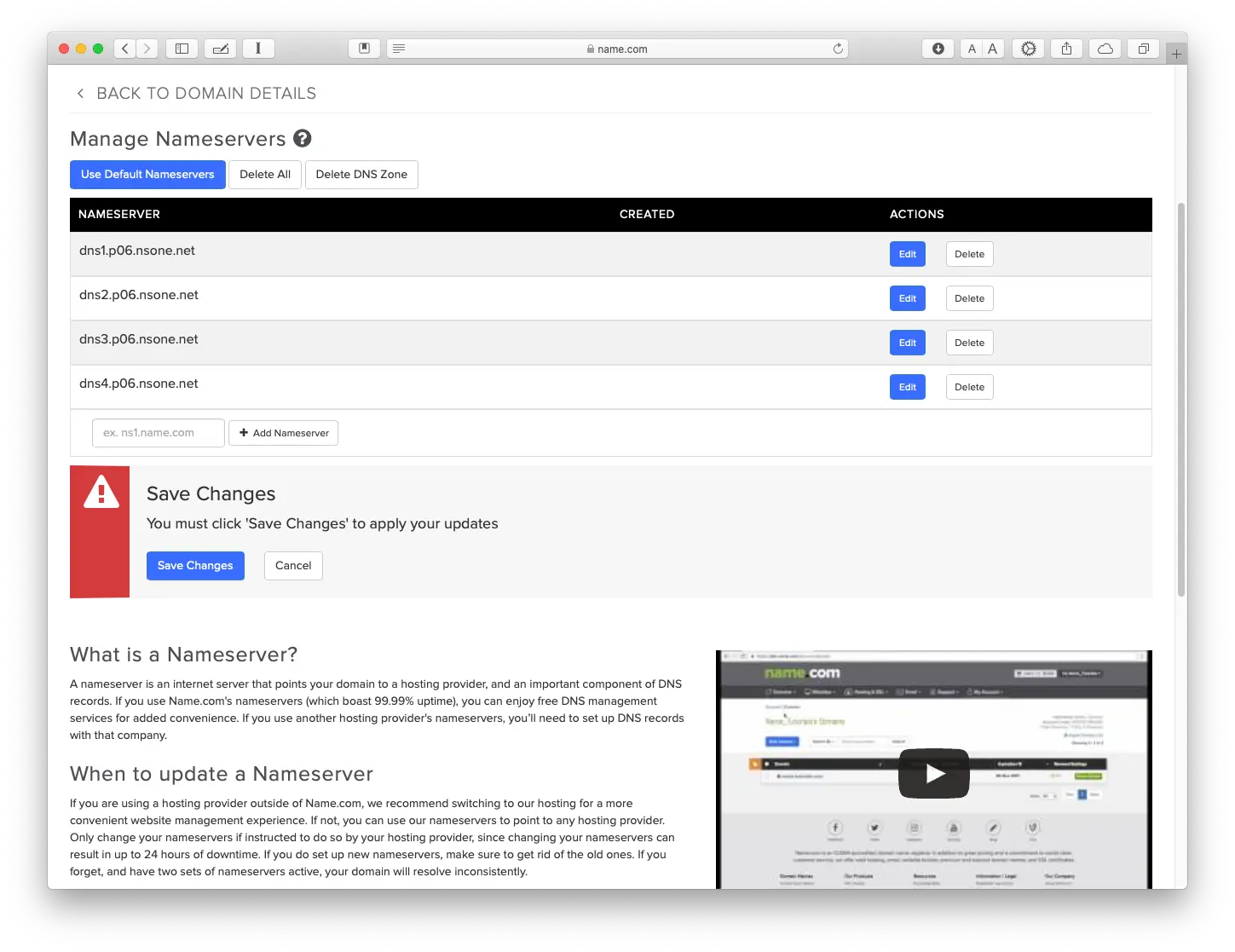
Task: Reload the name.com page
Action: (838, 49)
